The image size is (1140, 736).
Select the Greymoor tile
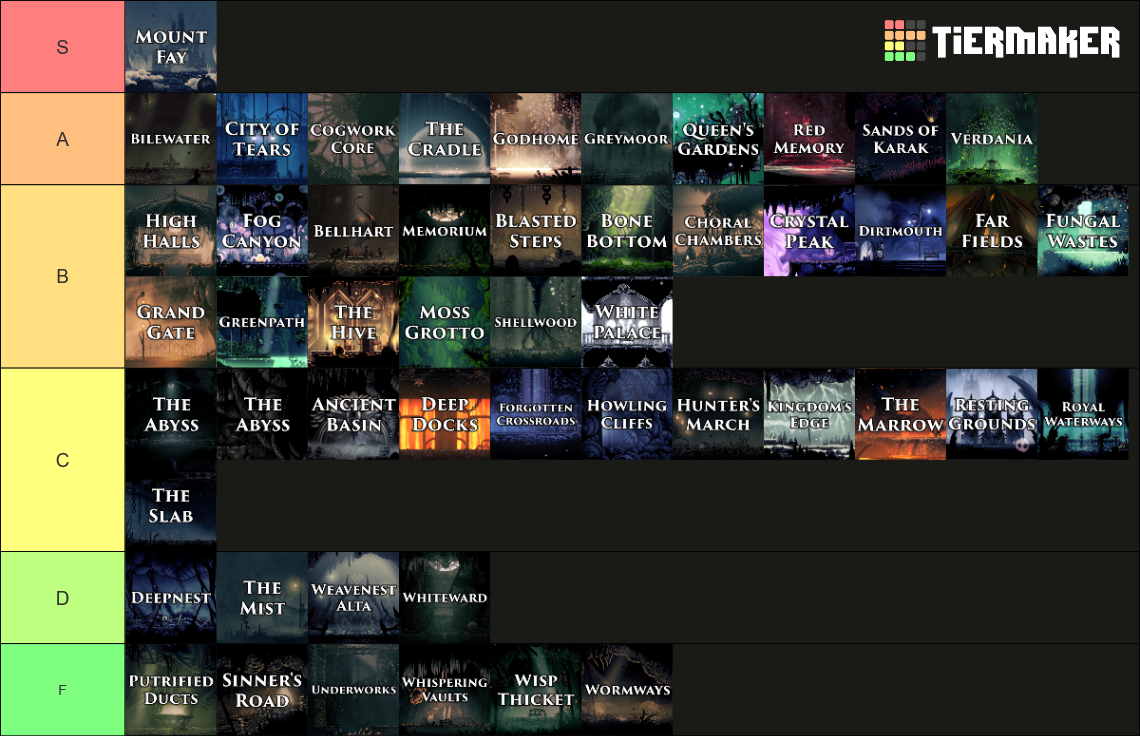[627, 138]
